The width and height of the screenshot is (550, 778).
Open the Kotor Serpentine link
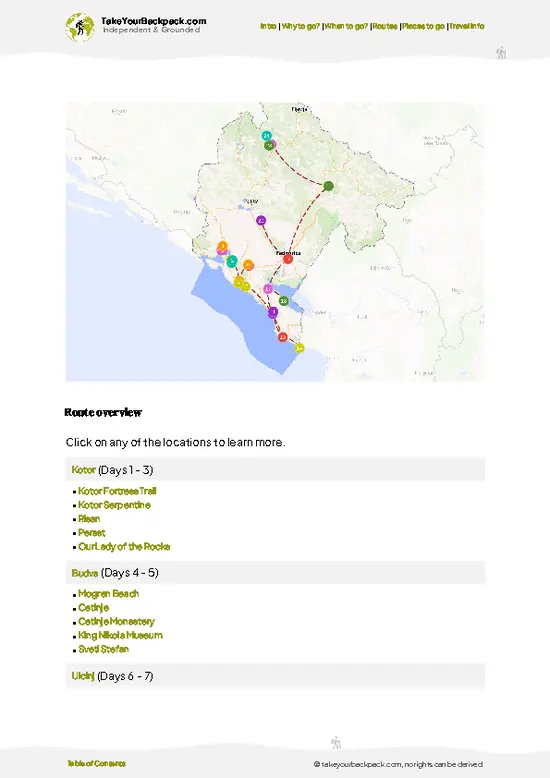pyautogui.click(x=114, y=505)
